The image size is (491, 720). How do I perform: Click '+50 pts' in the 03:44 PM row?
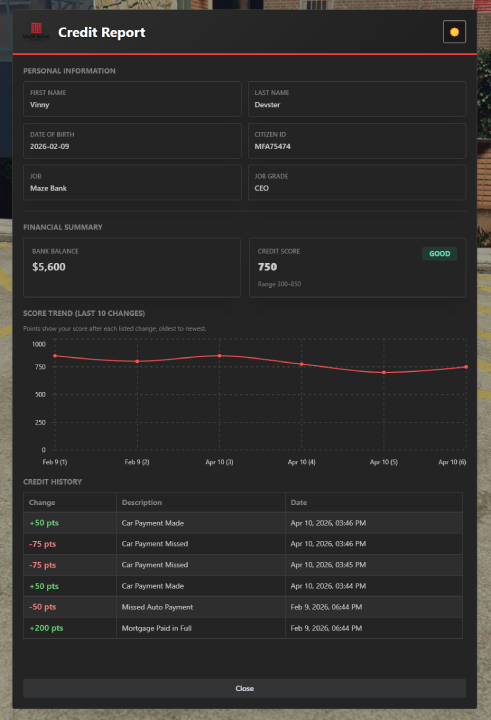pos(44,586)
